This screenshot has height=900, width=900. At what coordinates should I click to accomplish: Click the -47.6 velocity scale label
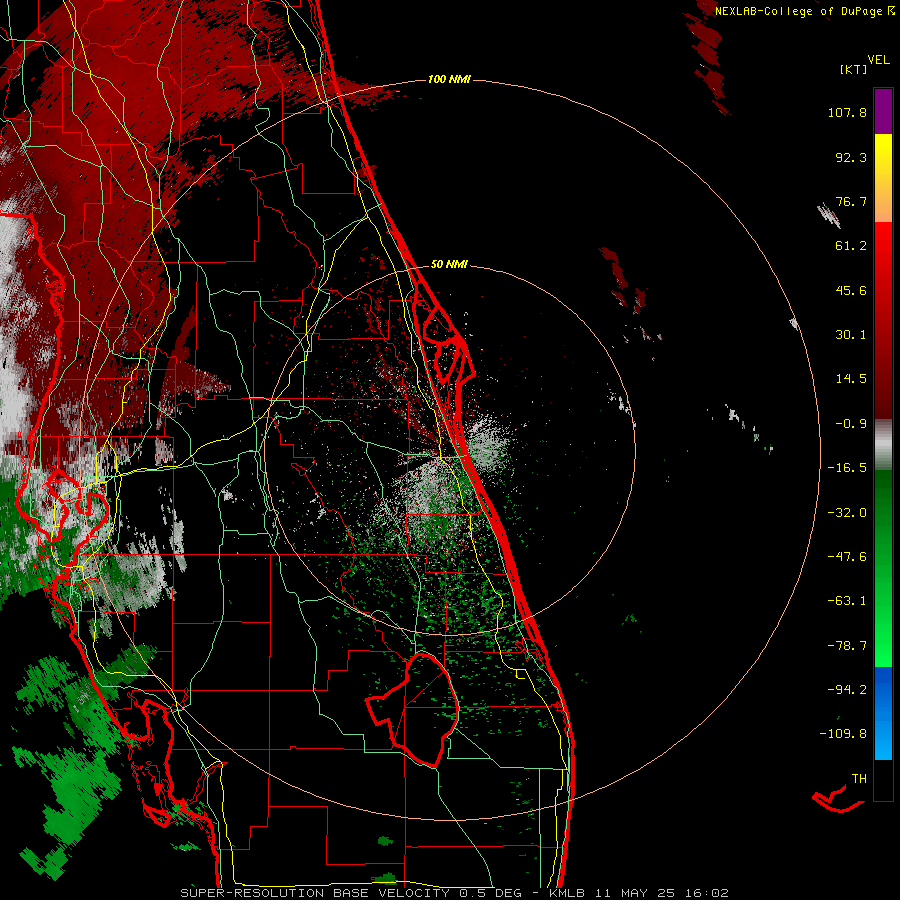pos(847,557)
